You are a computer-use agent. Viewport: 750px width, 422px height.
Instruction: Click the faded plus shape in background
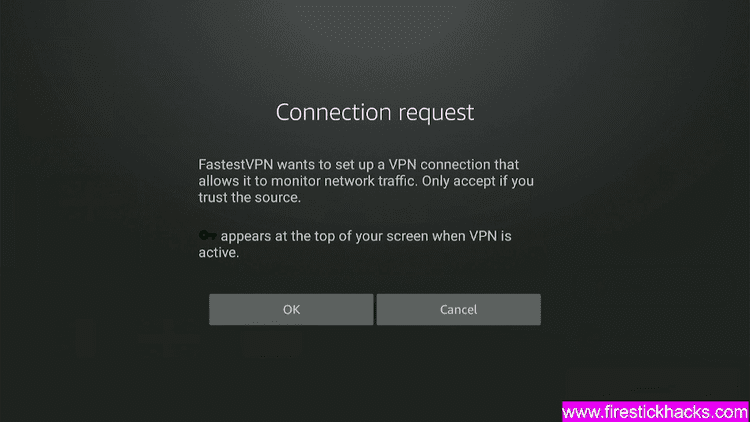pyautogui.click(x=168, y=339)
